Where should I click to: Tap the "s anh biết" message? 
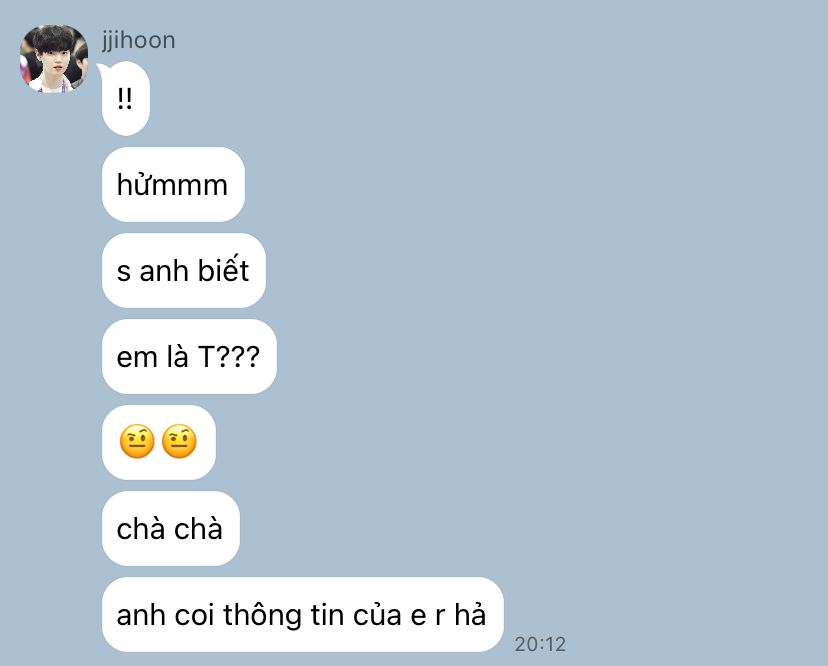tap(184, 270)
